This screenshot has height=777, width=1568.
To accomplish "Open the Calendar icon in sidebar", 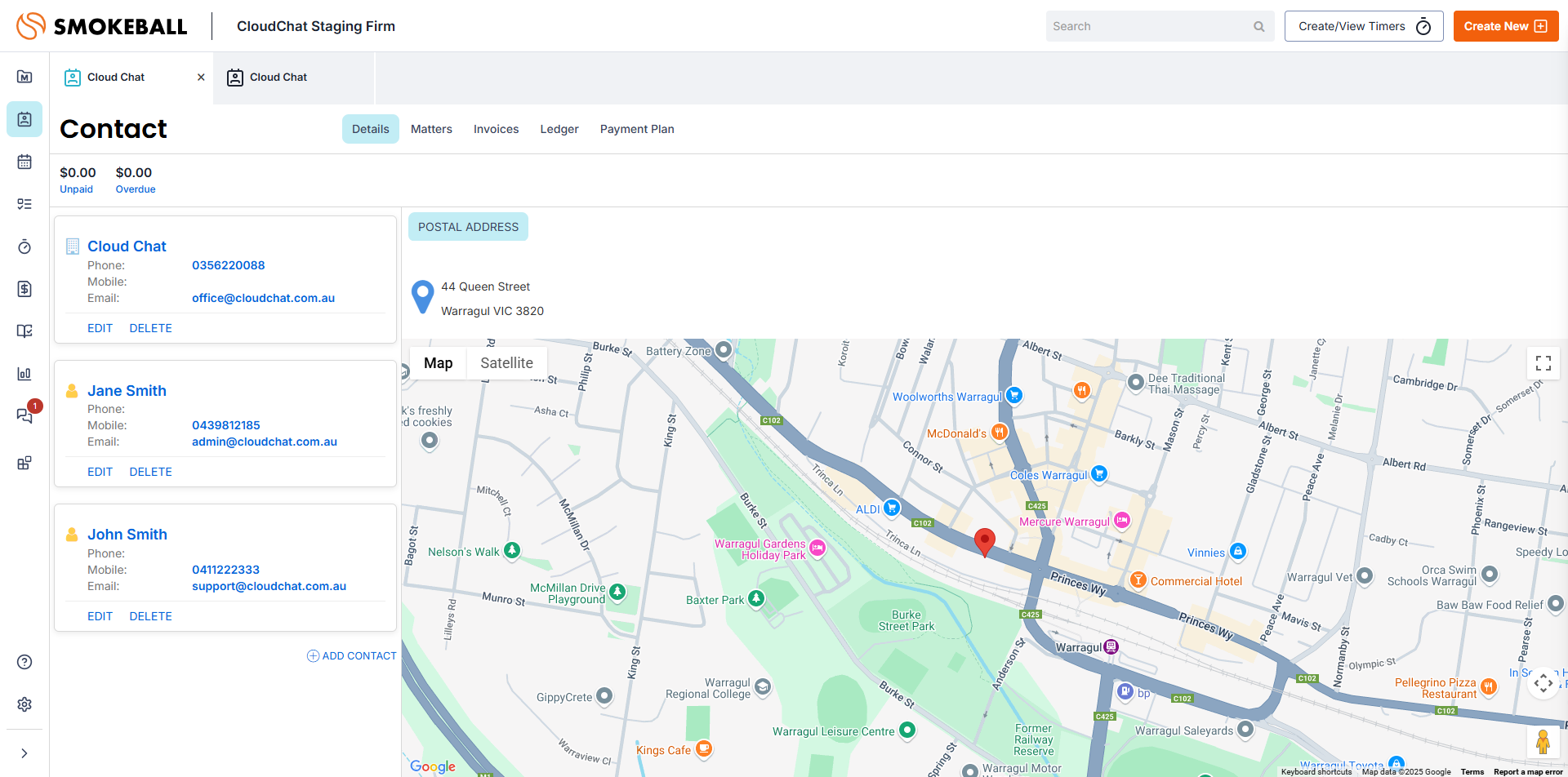I will pyautogui.click(x=24, y=162).
